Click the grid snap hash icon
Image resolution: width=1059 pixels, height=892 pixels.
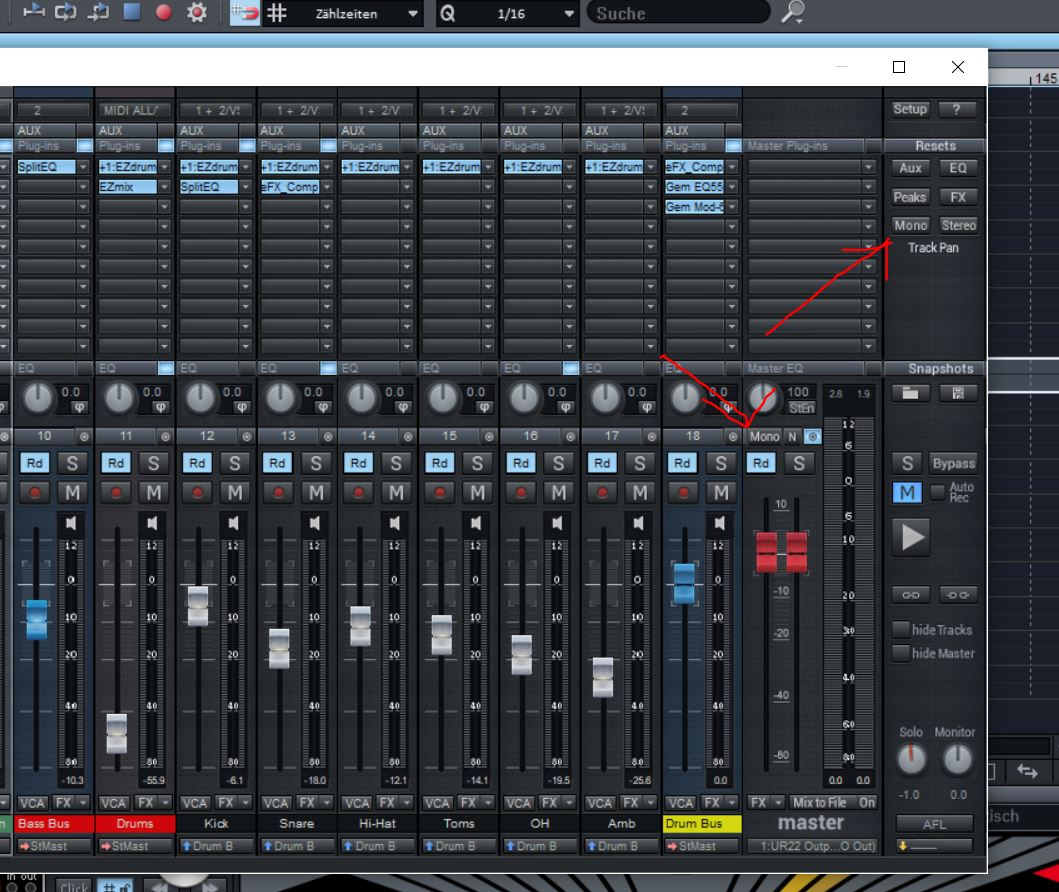pos(276,12)
